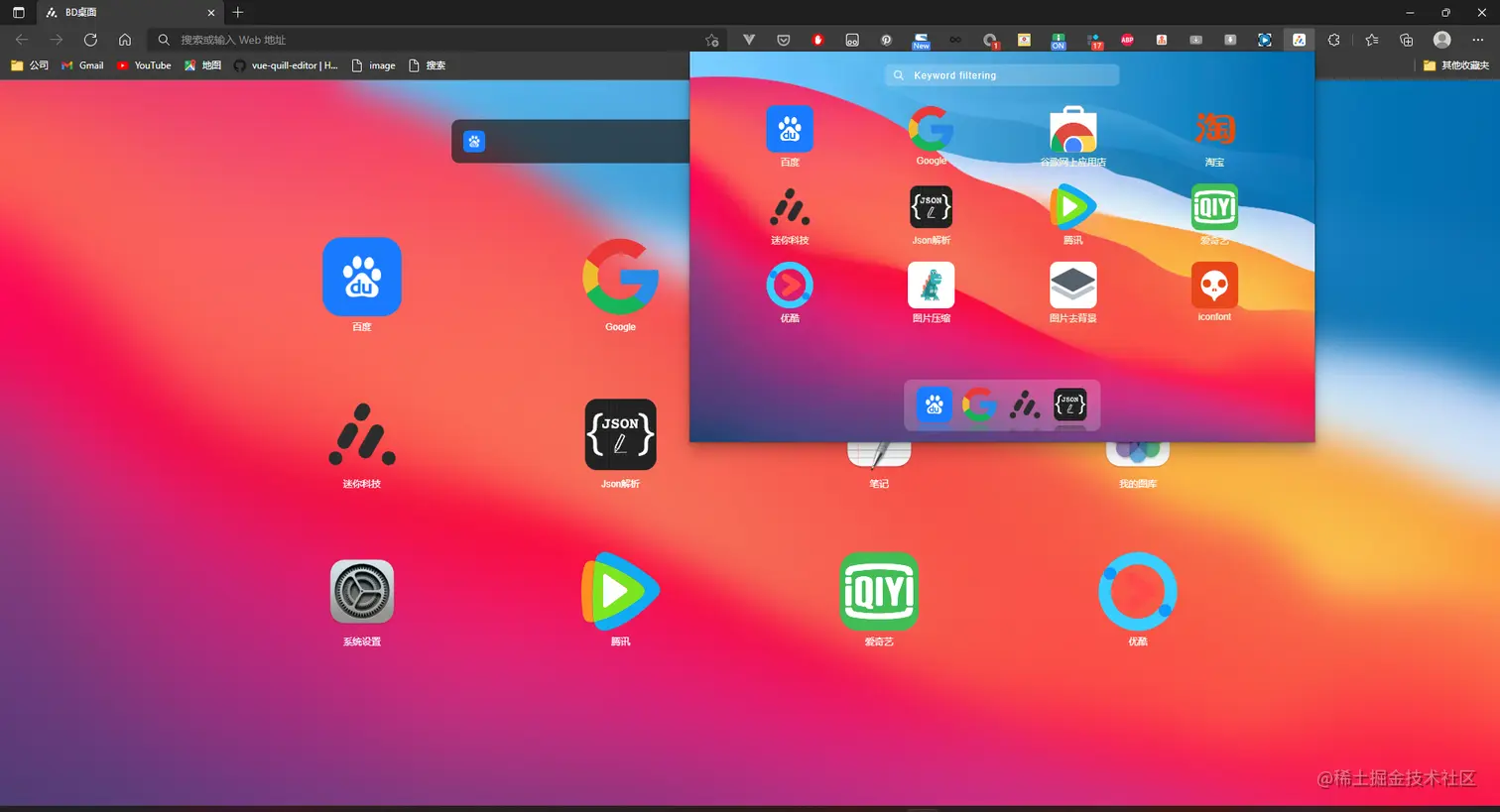Open iconfont icon in the popup
1500x812 pixels.
coord(1214,286)
